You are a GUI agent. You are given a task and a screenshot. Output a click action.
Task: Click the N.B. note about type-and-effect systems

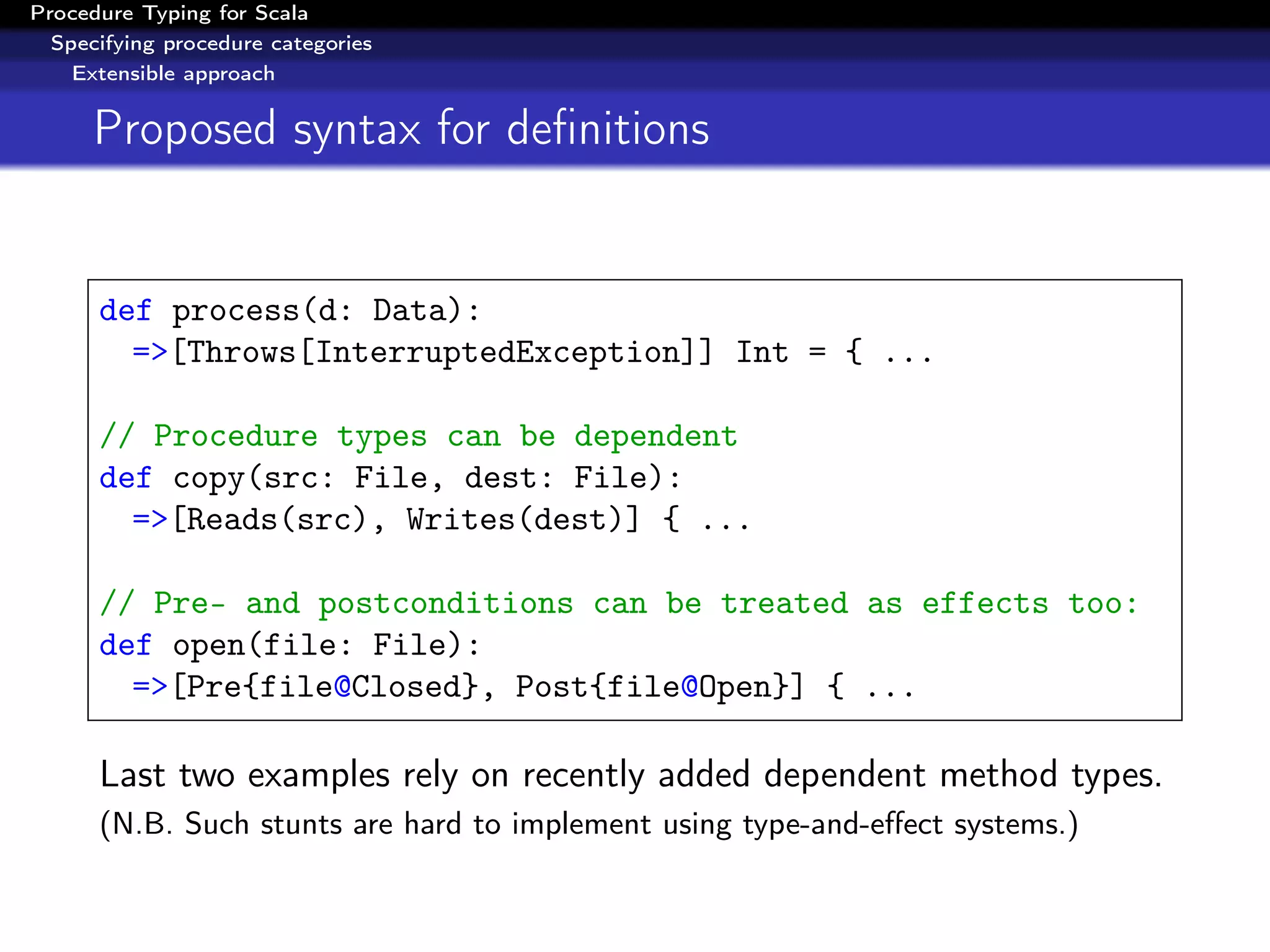[x=588, y=824]
